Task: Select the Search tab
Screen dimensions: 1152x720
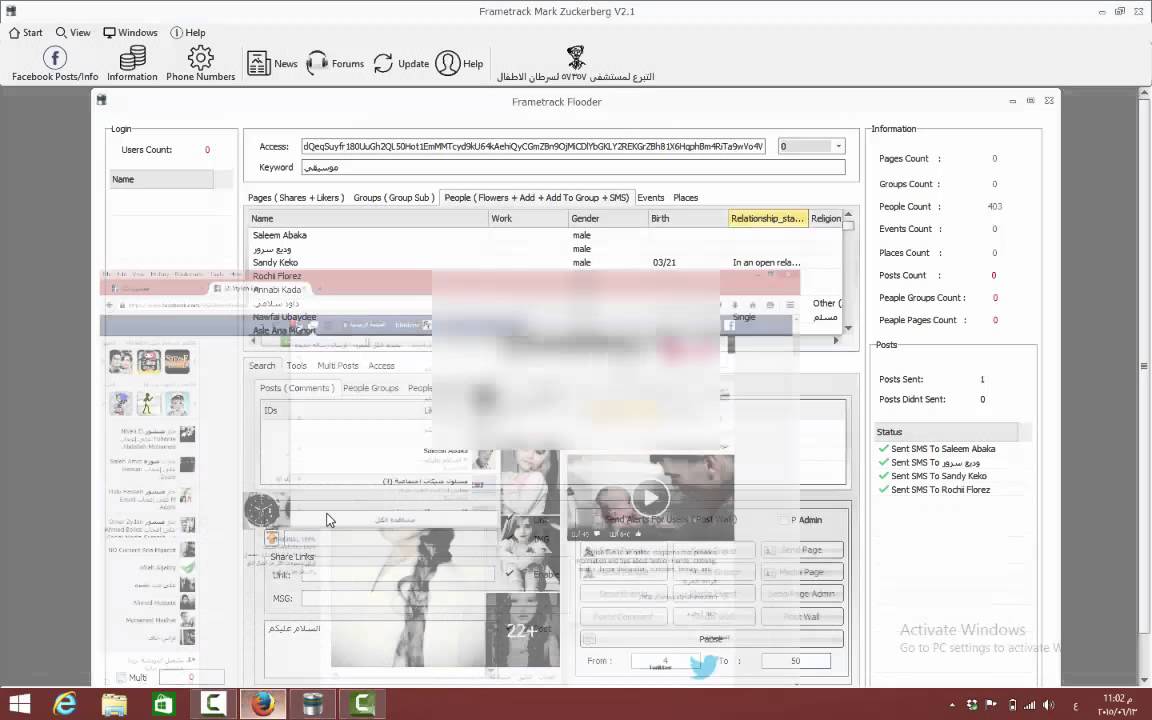Action: pos(262,365)
